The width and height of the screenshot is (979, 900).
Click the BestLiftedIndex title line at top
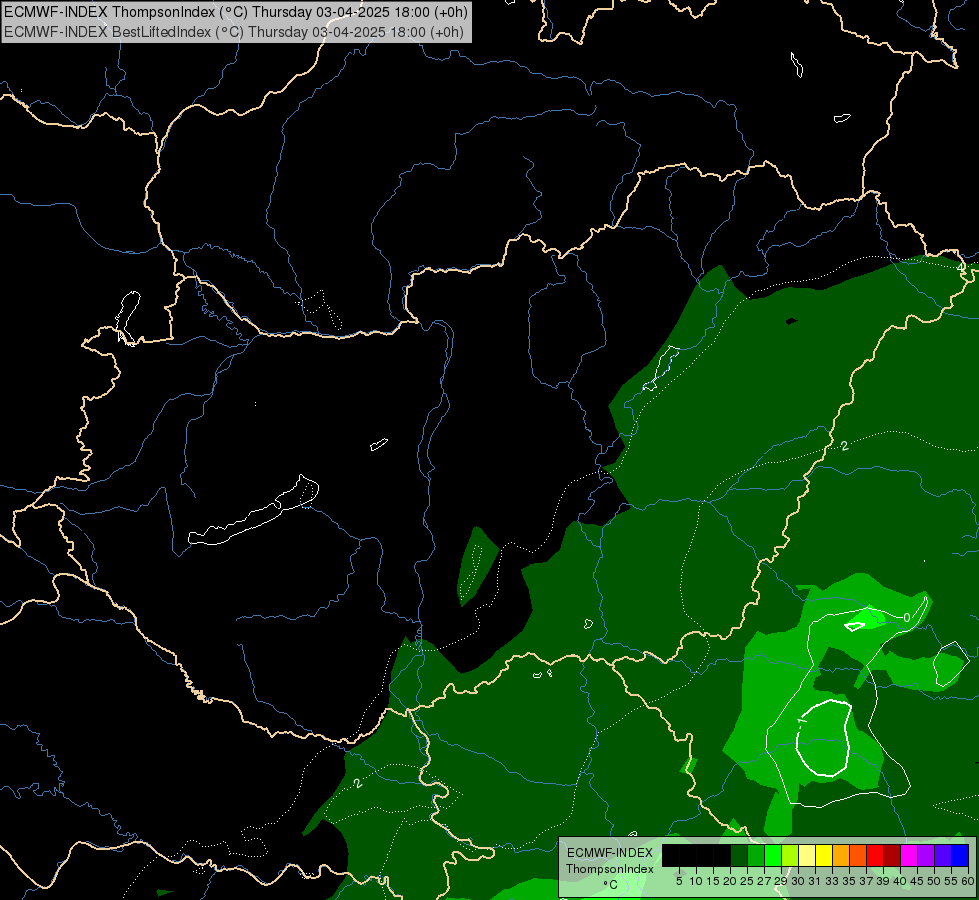(234, 32)
